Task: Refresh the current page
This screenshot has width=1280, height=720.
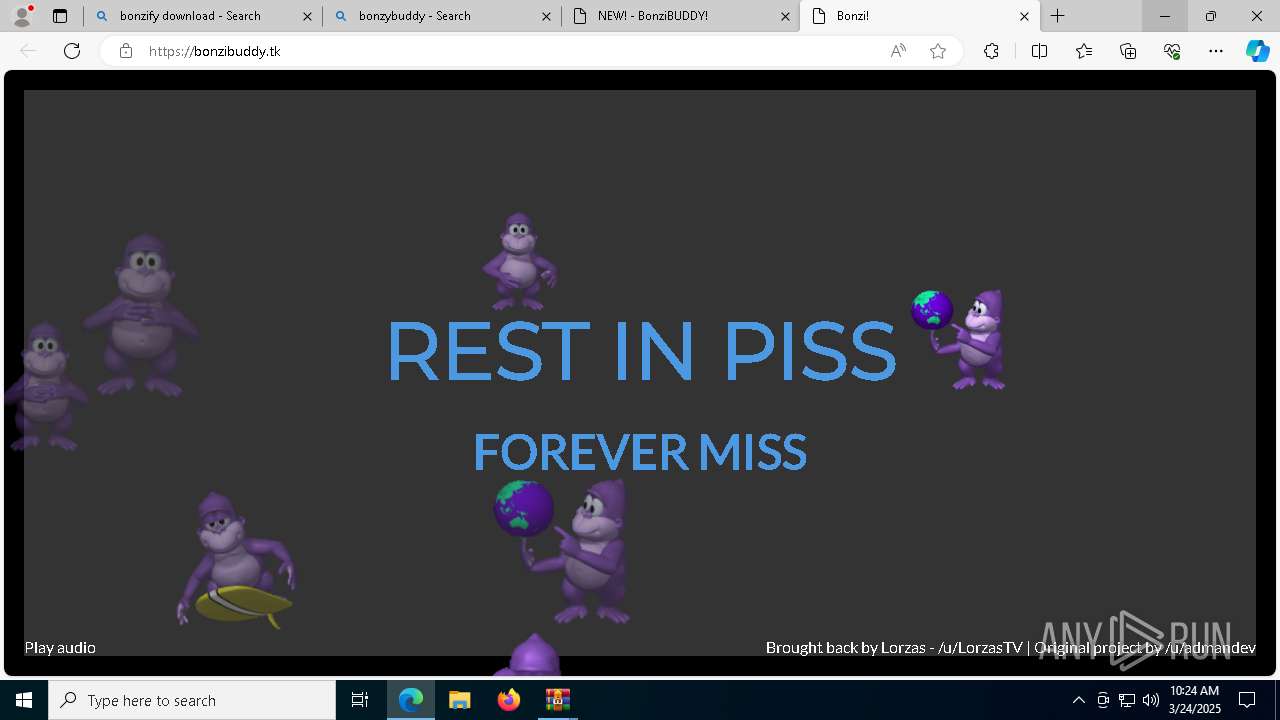Action: pyautogui.click(x=72, y=51)
